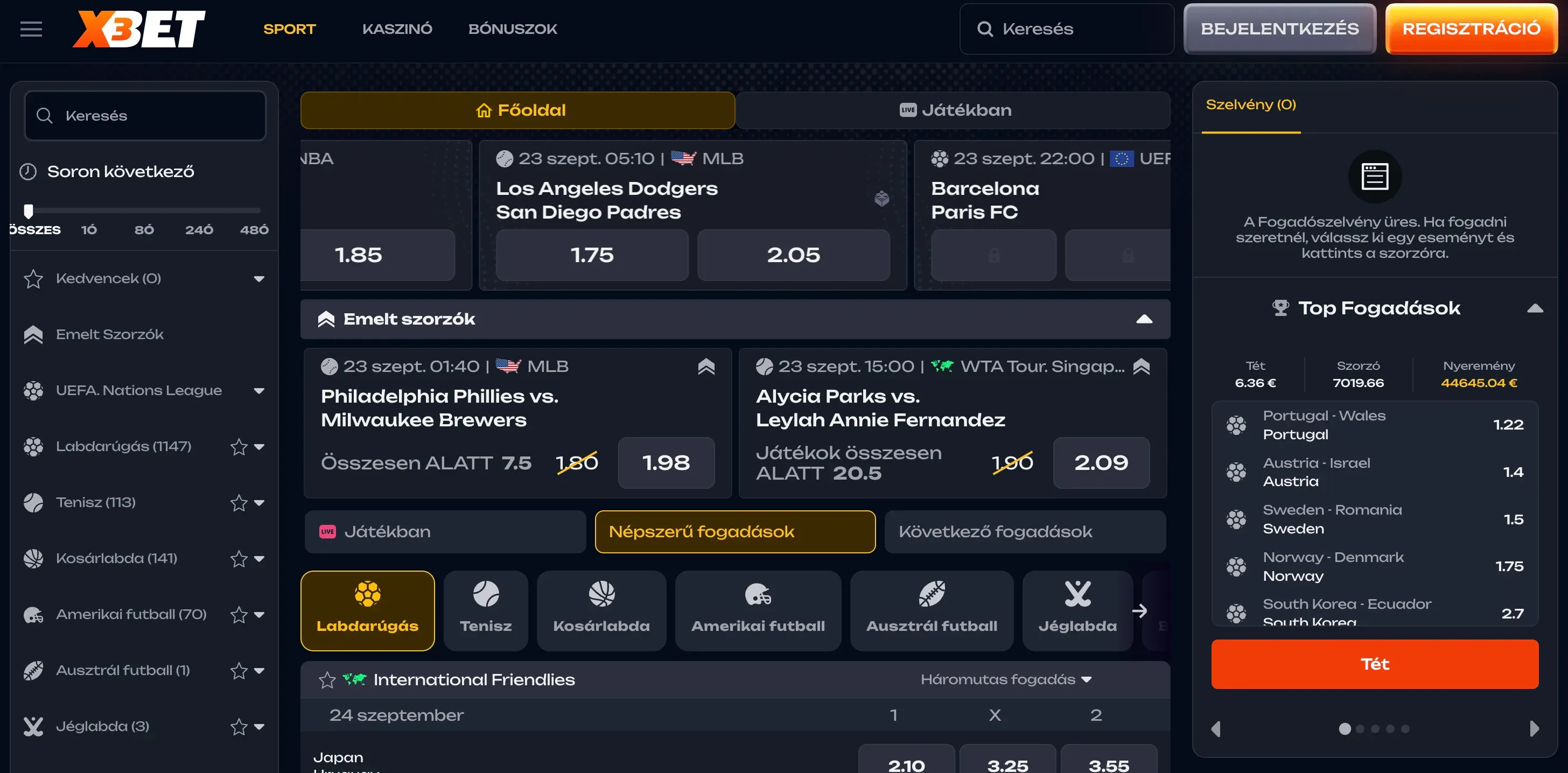Select the Jéglabda sport tile
1568x773 pixels.
pyautogui.click(x=1077, y=610)
